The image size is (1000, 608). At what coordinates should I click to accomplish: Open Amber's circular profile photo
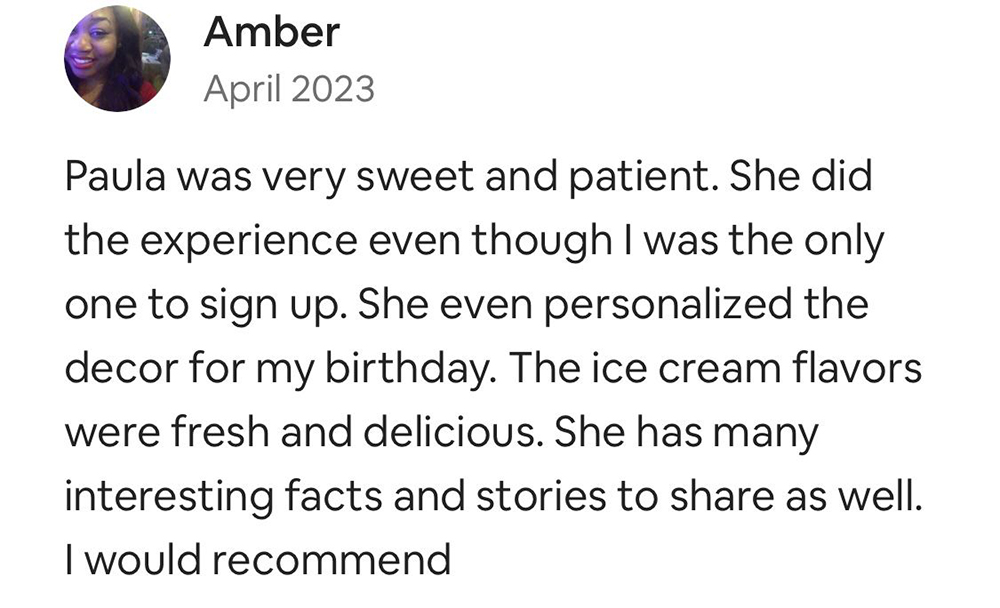click(117, 58)
